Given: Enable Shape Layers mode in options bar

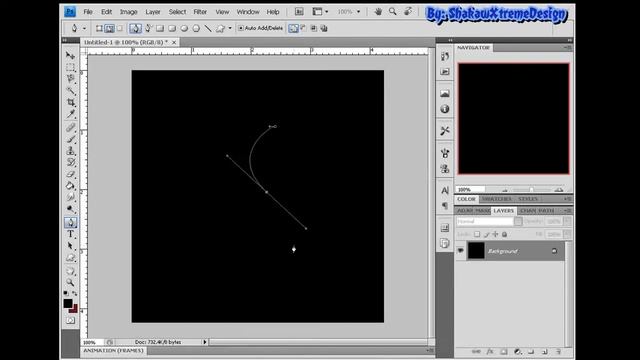Looking at the screenshot, I should click(x=99, y=28).
